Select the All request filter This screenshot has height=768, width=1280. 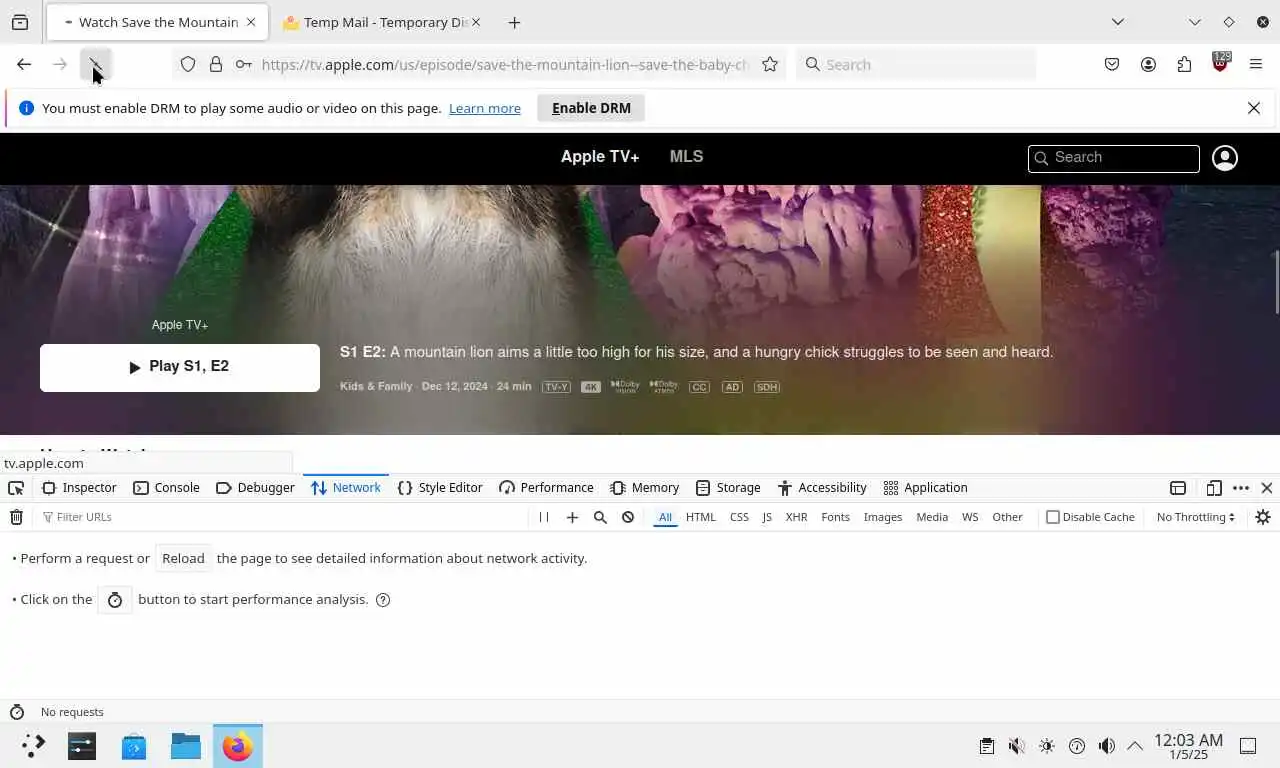pos(665,517)
